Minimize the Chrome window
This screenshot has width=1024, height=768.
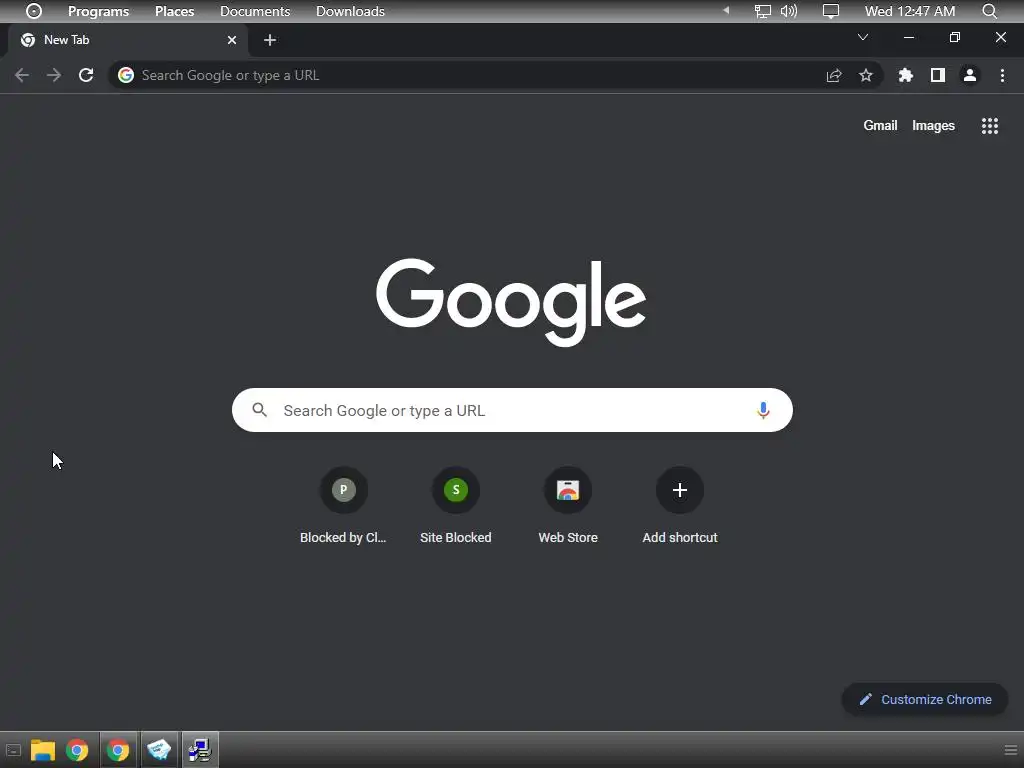(908, 37)
